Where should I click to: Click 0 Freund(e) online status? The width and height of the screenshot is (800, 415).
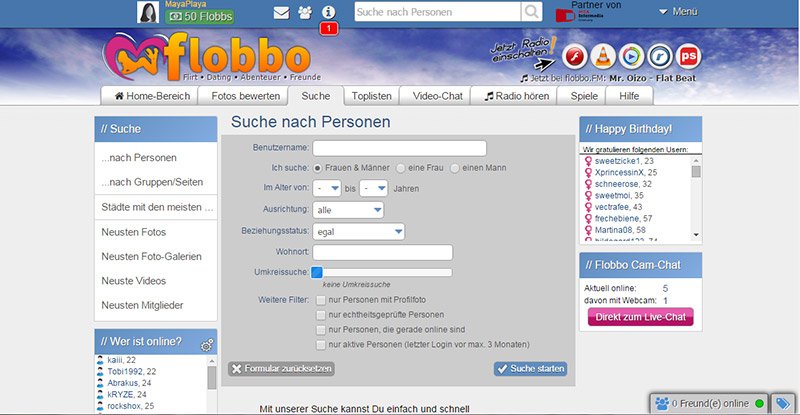710,404
